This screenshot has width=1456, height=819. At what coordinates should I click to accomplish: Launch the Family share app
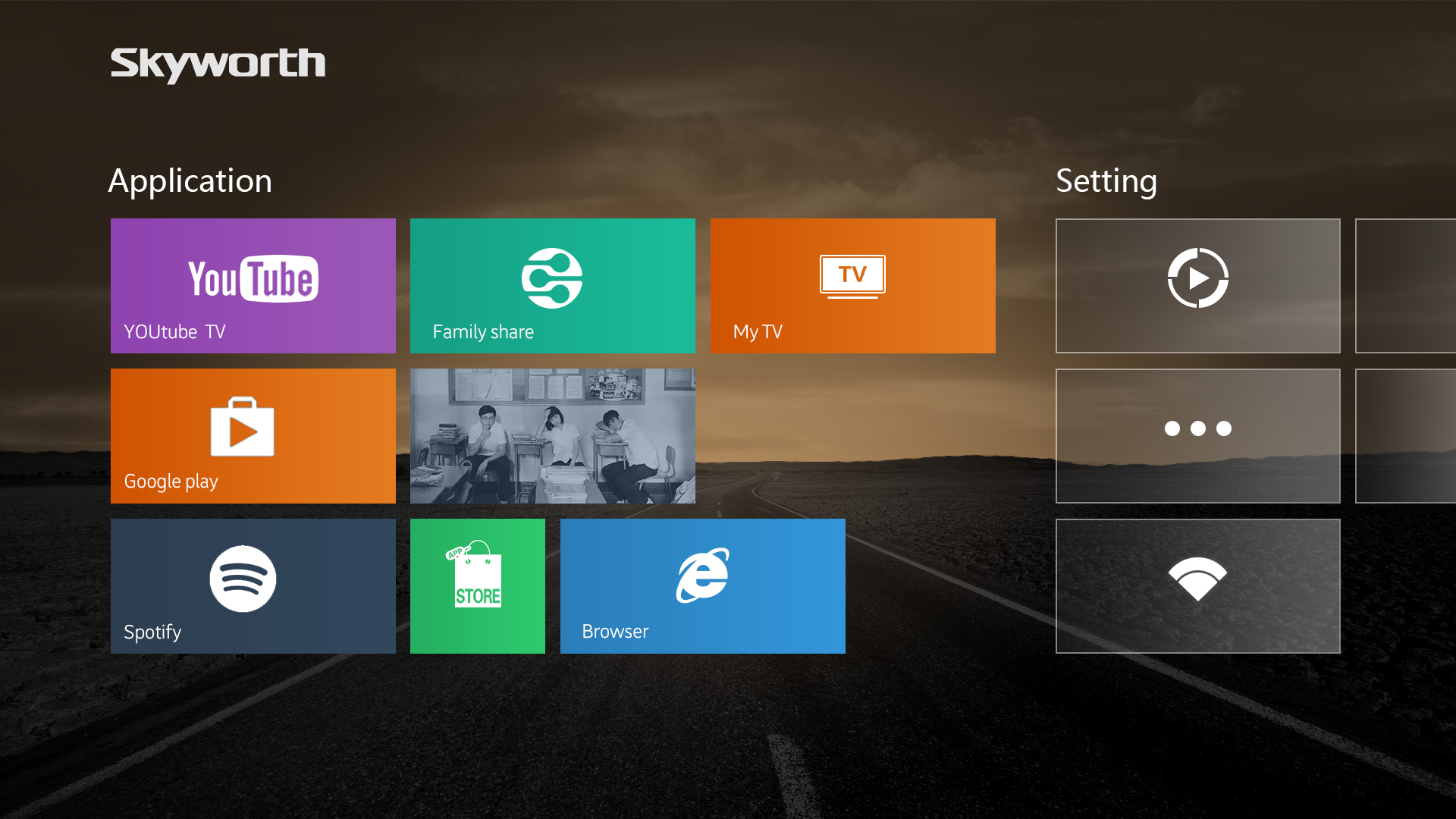pos(552,279)
